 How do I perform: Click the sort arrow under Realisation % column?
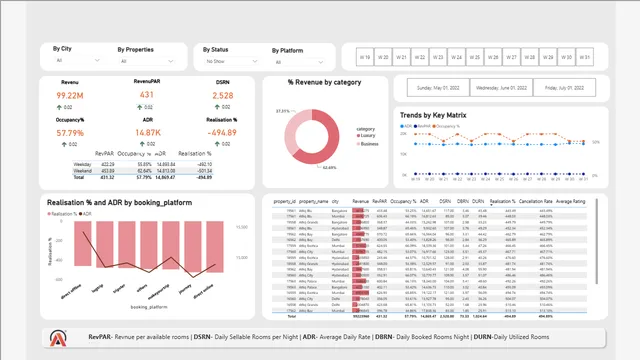coord(491,205)
